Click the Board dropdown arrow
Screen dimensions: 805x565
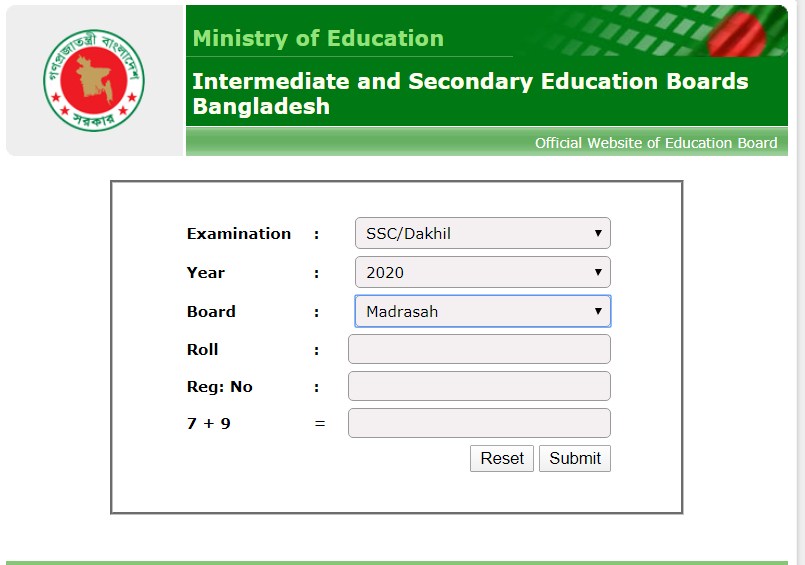tap(598, 311)
